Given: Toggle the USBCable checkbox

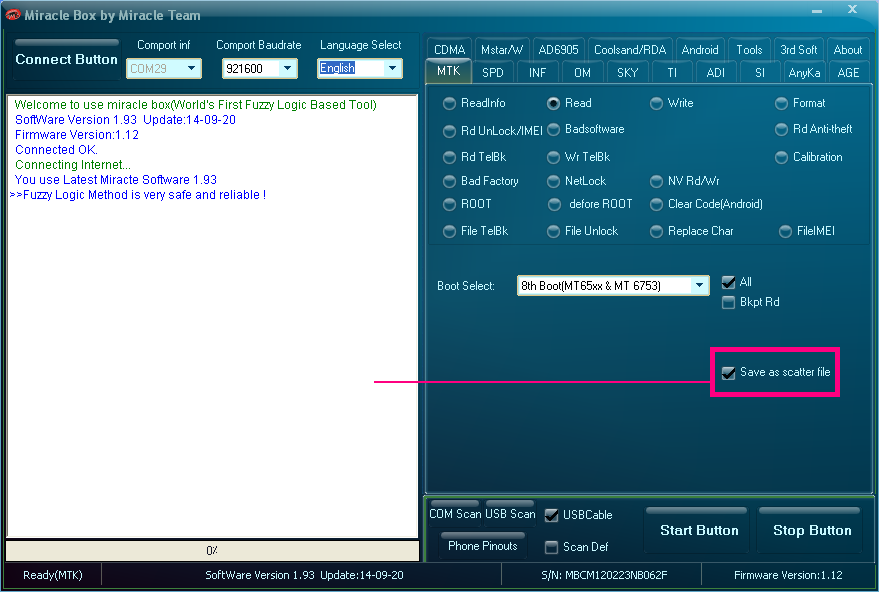Looking at the screenshot, I should pyautogui.click(x=552, y=516).
